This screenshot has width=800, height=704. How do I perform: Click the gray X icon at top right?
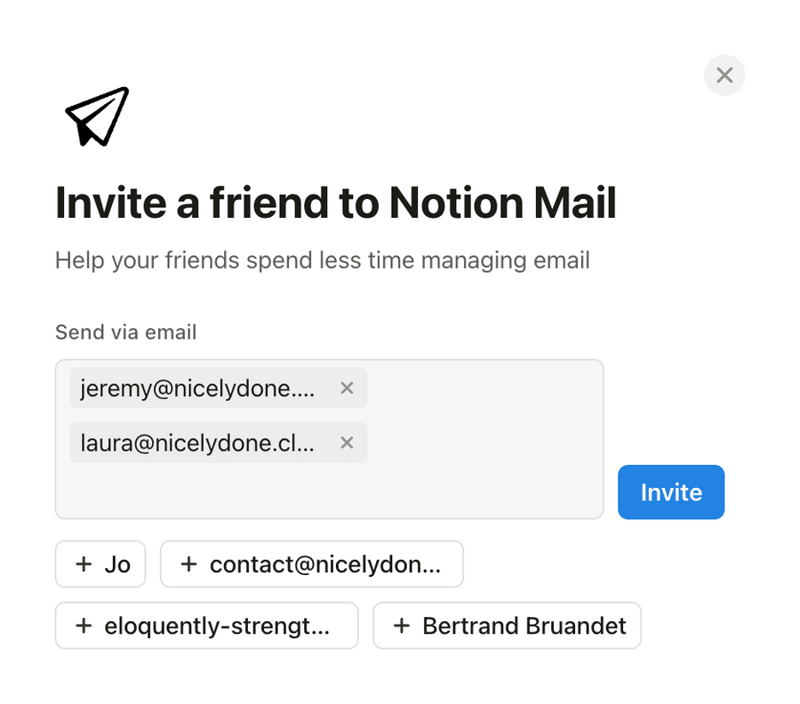[x=724, y=75]
